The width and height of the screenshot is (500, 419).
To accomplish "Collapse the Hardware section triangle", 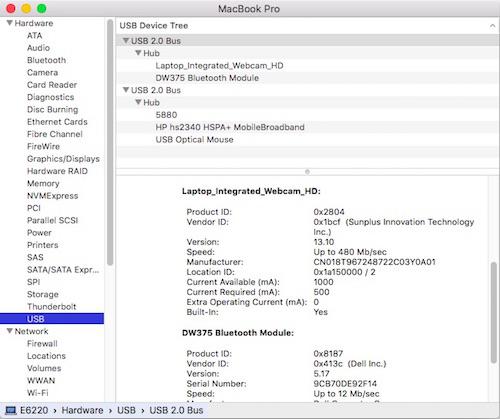I will (10, 23).
